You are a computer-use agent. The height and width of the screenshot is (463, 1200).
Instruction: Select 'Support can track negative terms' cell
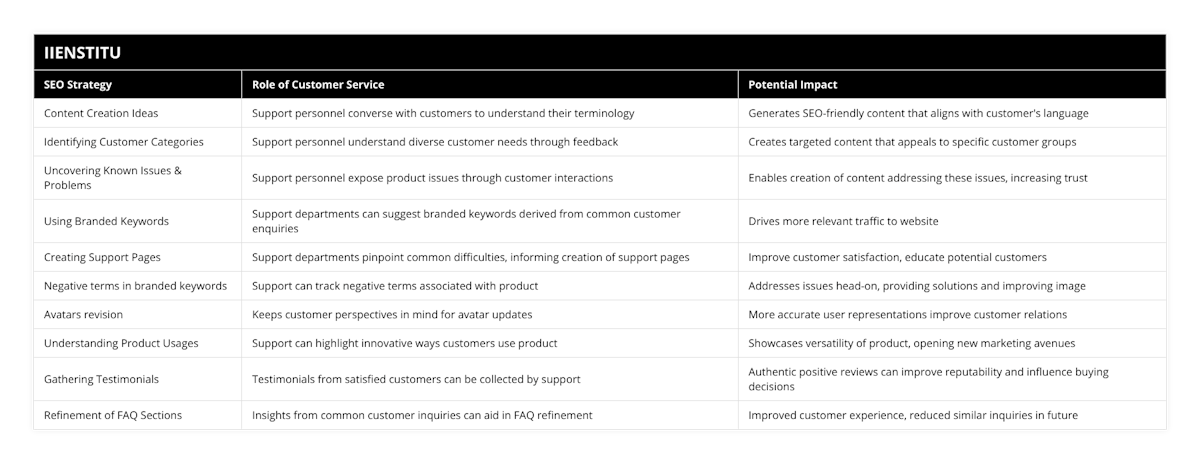tap(395, 286)
